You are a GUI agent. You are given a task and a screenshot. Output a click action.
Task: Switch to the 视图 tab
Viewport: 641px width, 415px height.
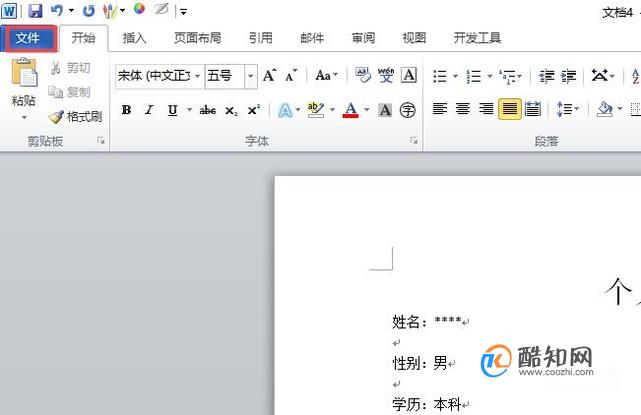point(414,38)
